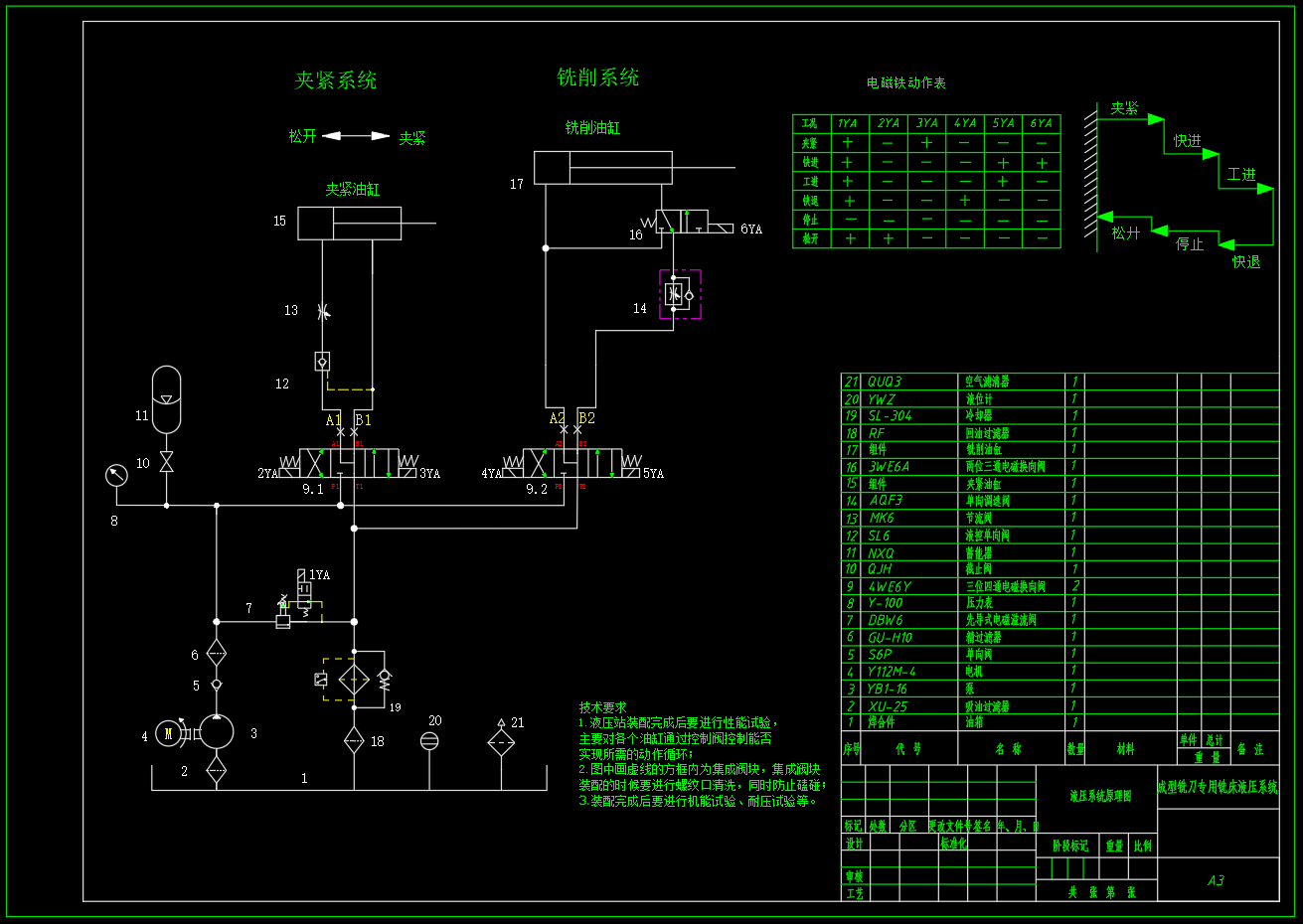Screen dimensions: 1303x924
Task: Click the A3 sheet size label
Action: (1217, 880)
